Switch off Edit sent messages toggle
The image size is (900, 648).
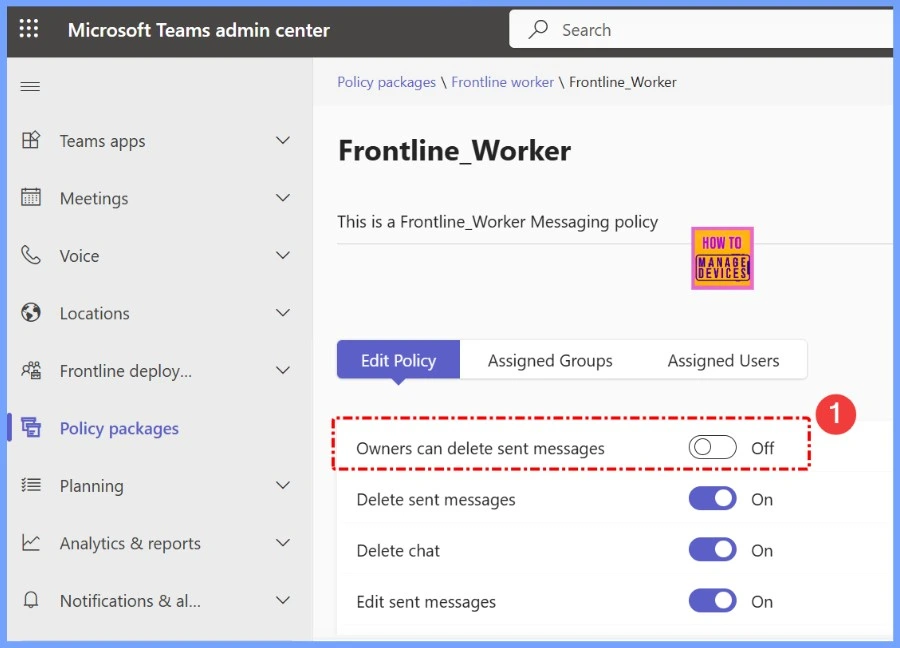712,601
